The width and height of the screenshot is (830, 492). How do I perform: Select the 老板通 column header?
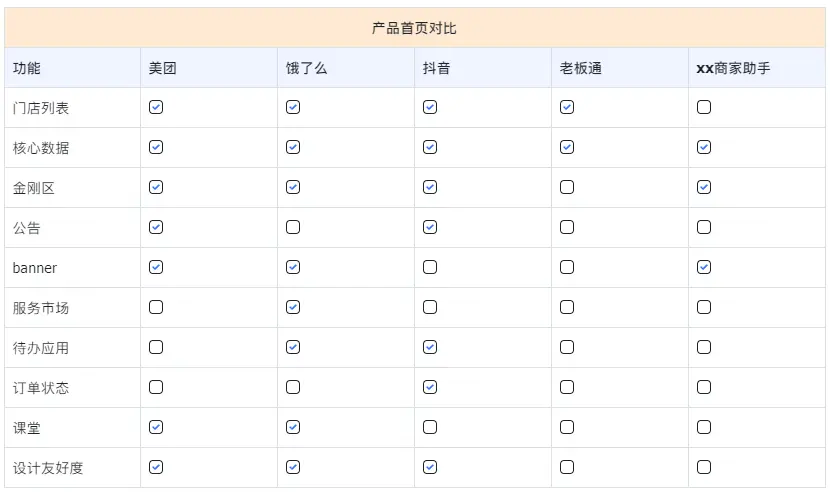coord(581,68)
